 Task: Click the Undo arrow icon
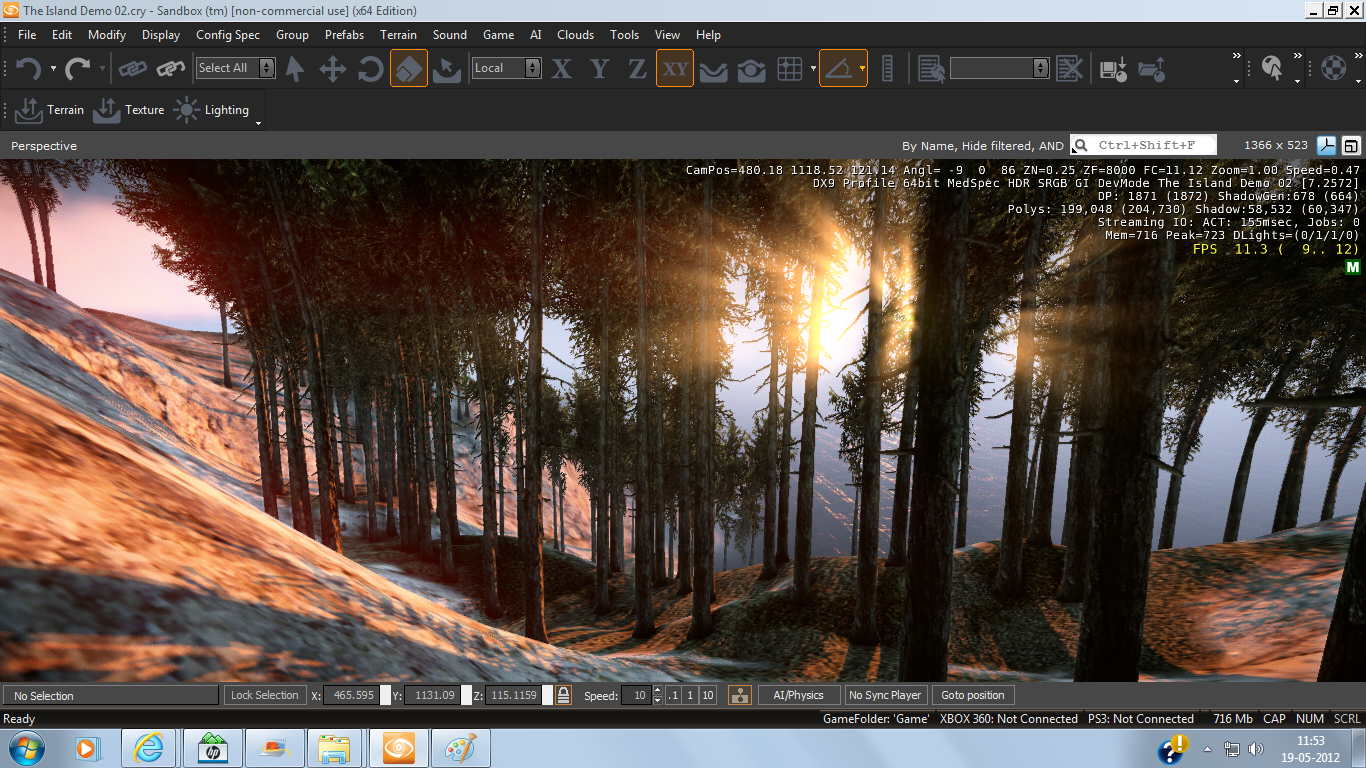point(28,68)
